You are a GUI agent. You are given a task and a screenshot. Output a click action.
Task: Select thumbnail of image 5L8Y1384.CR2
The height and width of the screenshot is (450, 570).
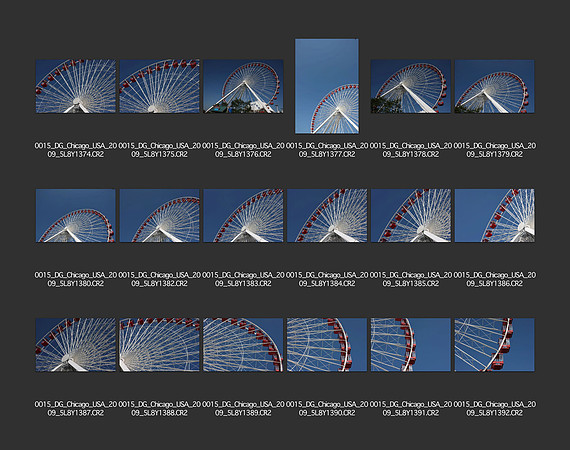(327, 216)
